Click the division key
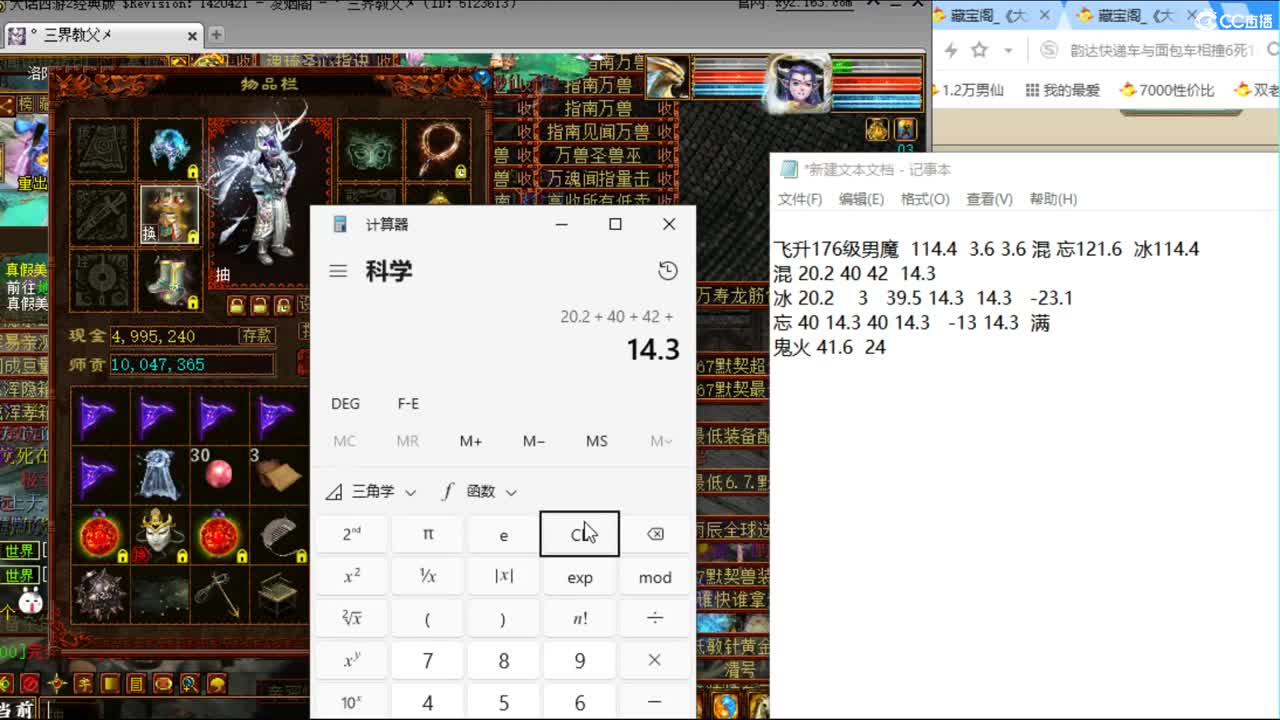Screen dimensions: 1280x720 click(655, 619)
